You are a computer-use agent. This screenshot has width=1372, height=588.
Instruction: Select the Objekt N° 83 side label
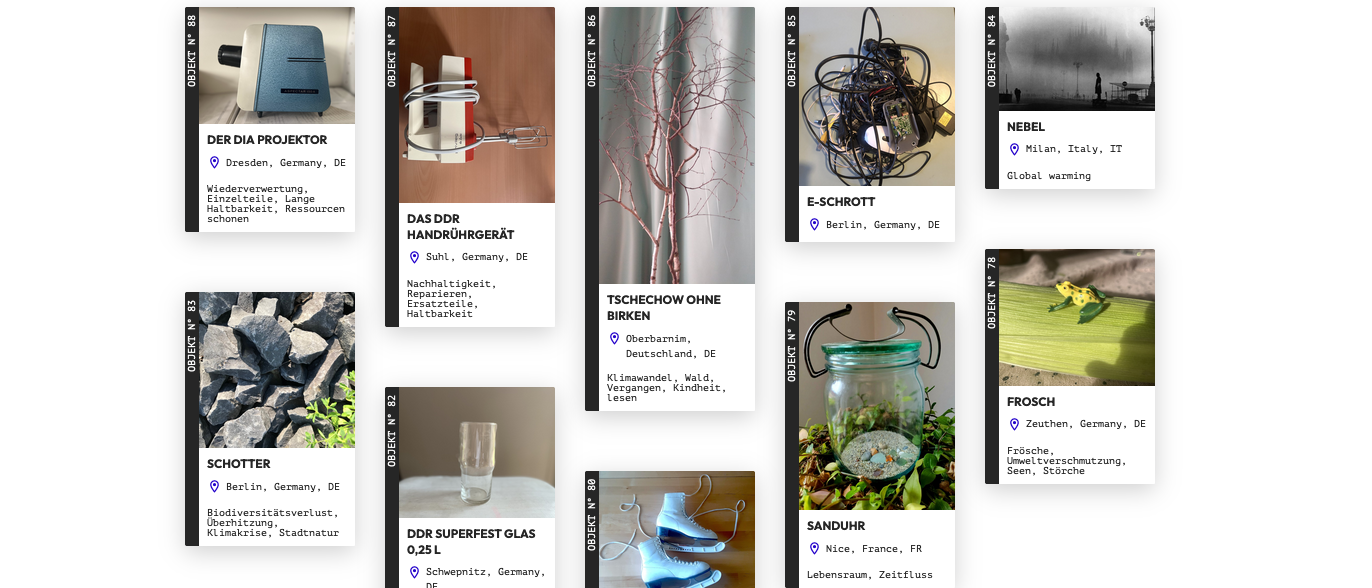(x=192, y=336)
